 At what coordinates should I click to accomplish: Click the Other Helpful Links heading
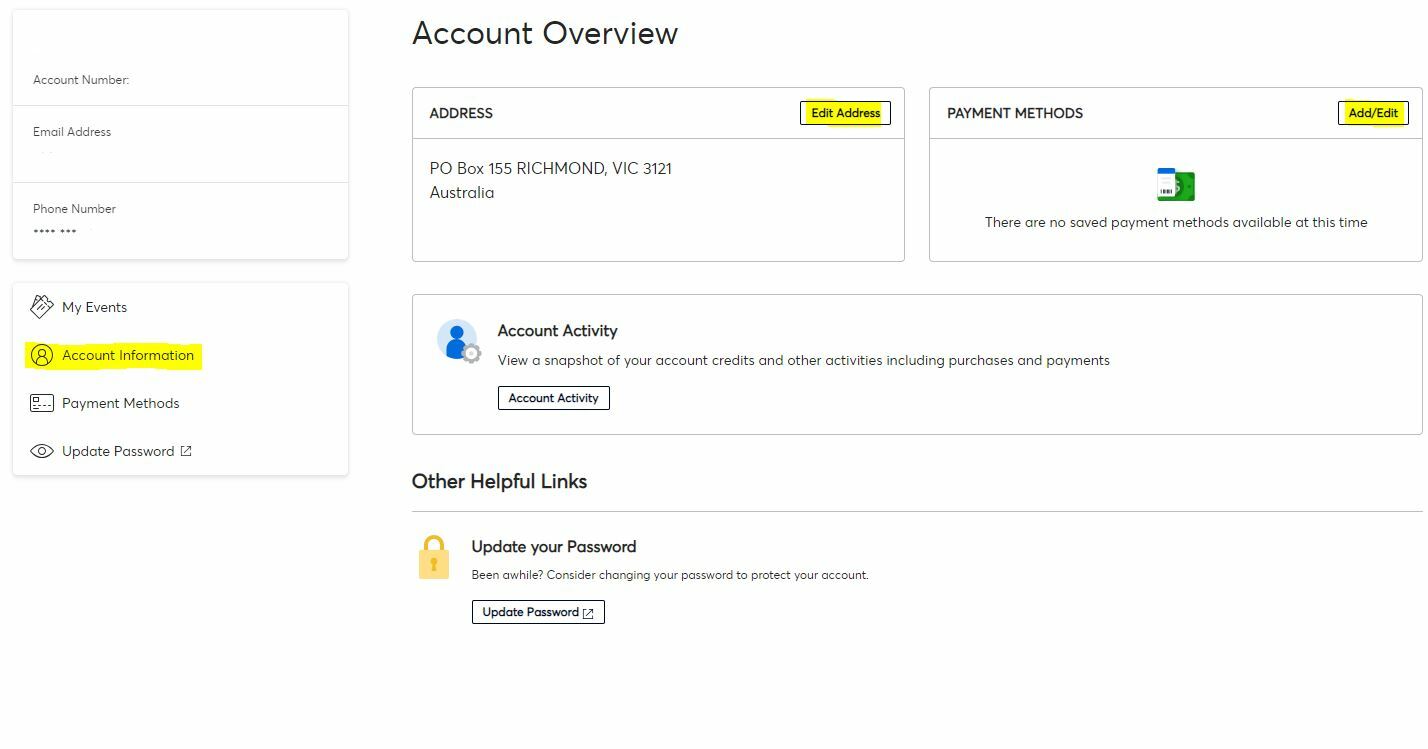499,481
